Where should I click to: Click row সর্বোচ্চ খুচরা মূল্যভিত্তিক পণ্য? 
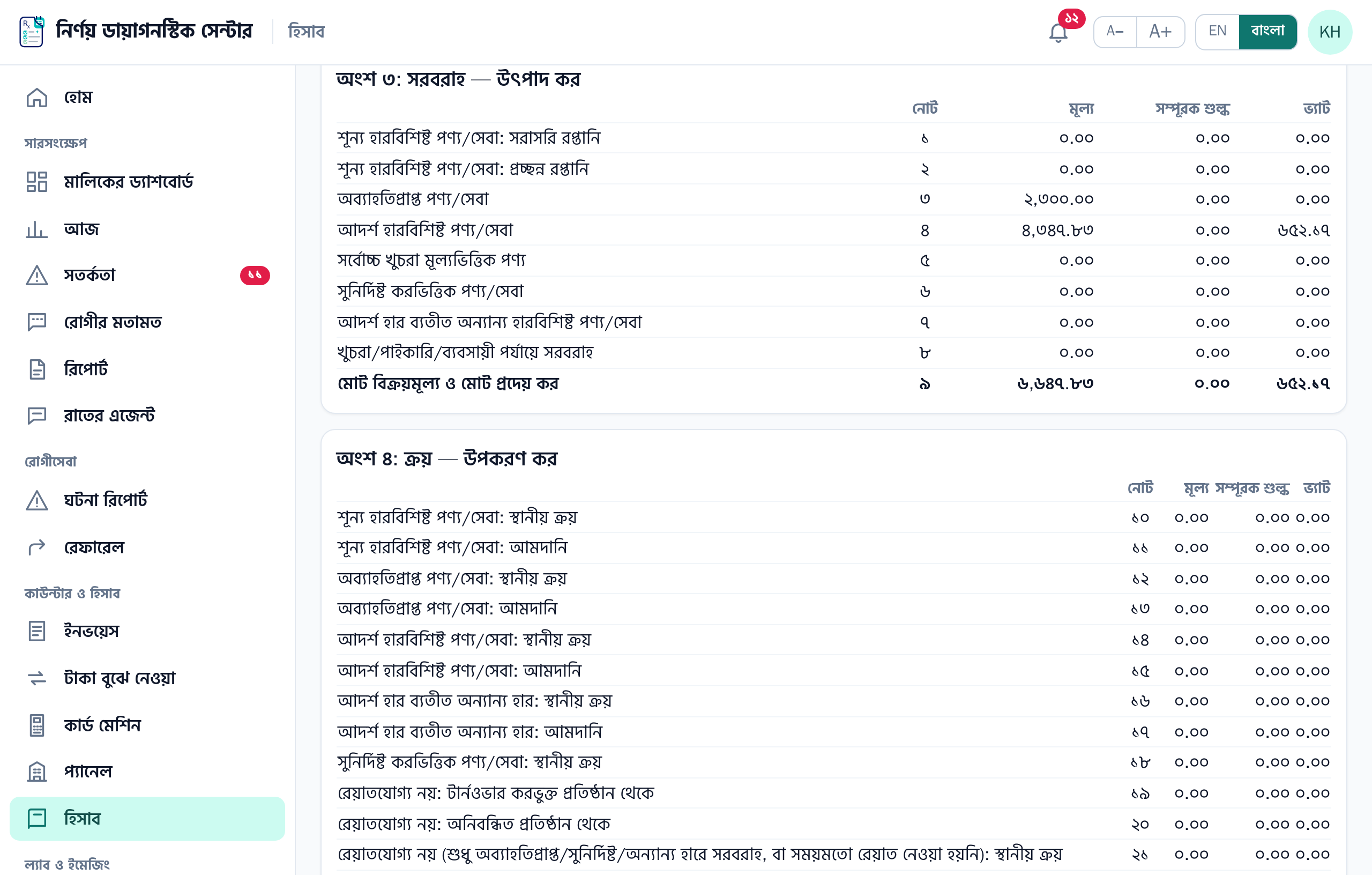pos(833,261)
